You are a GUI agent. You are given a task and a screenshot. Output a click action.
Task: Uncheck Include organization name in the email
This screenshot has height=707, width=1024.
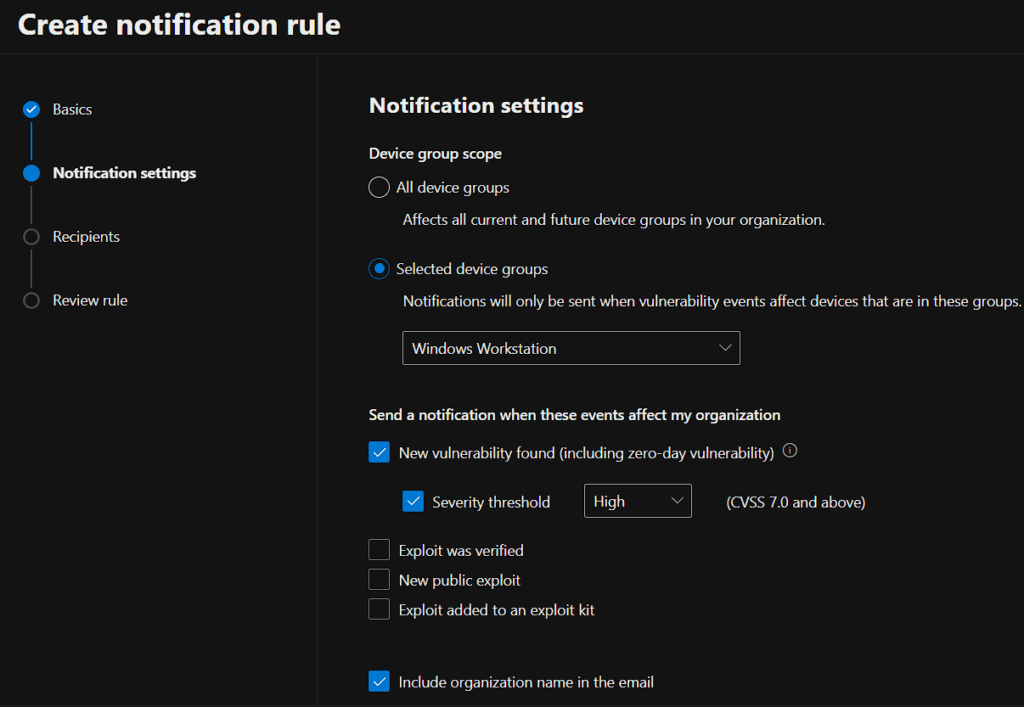coord(379,682)
